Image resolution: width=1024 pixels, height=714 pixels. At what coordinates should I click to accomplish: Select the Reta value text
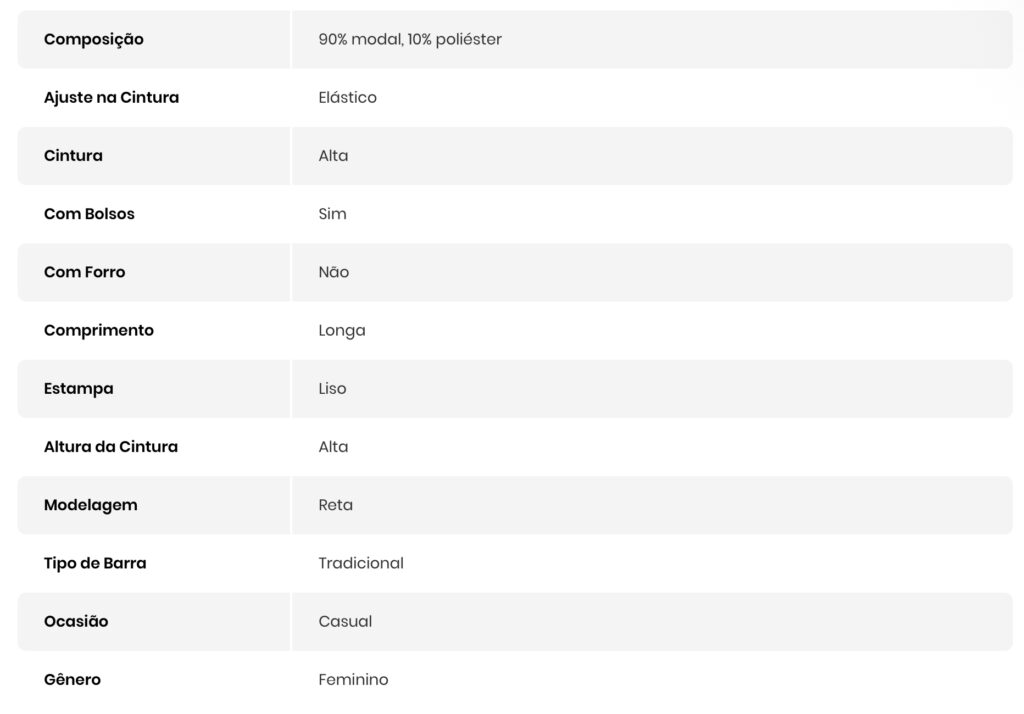click(x=335, y=505)
